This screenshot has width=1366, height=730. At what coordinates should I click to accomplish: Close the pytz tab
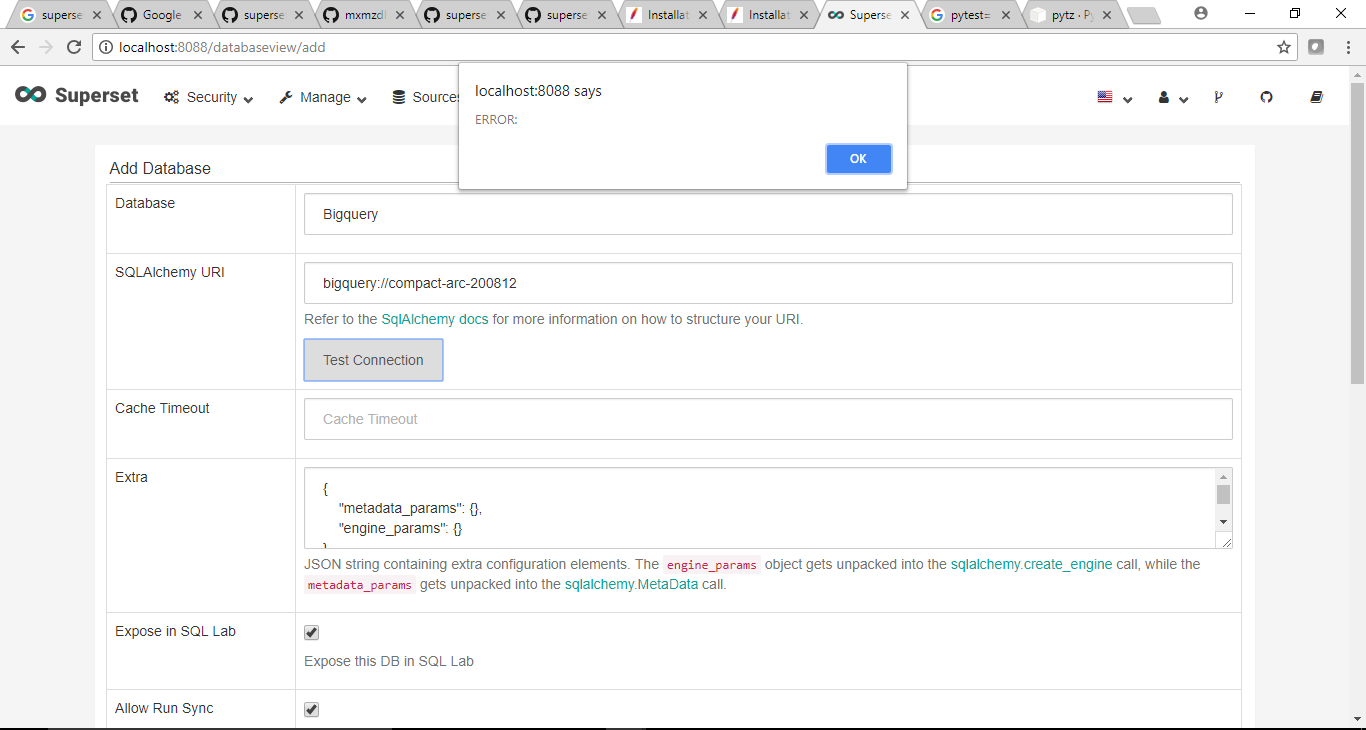(x=1105, y=15)
